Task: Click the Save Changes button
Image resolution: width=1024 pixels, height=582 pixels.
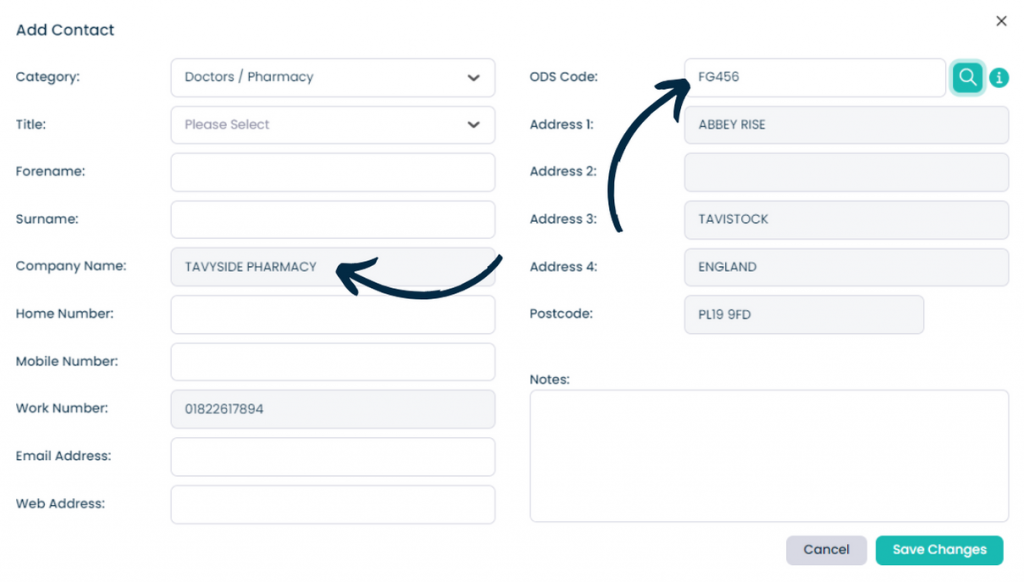Action: [x=939, y=550]
